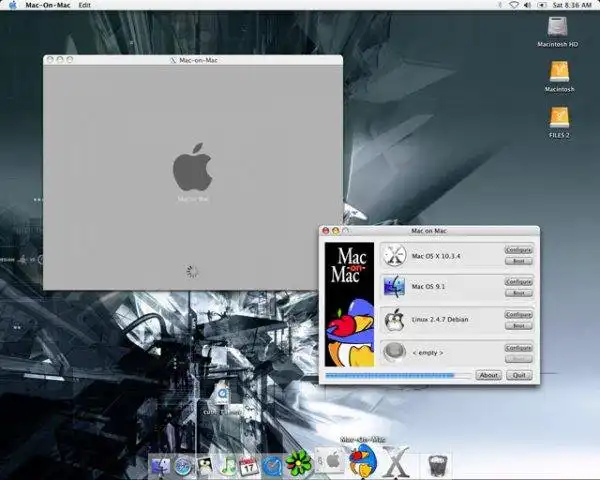Click the spinning boot progress indicator

click(192, 271)
